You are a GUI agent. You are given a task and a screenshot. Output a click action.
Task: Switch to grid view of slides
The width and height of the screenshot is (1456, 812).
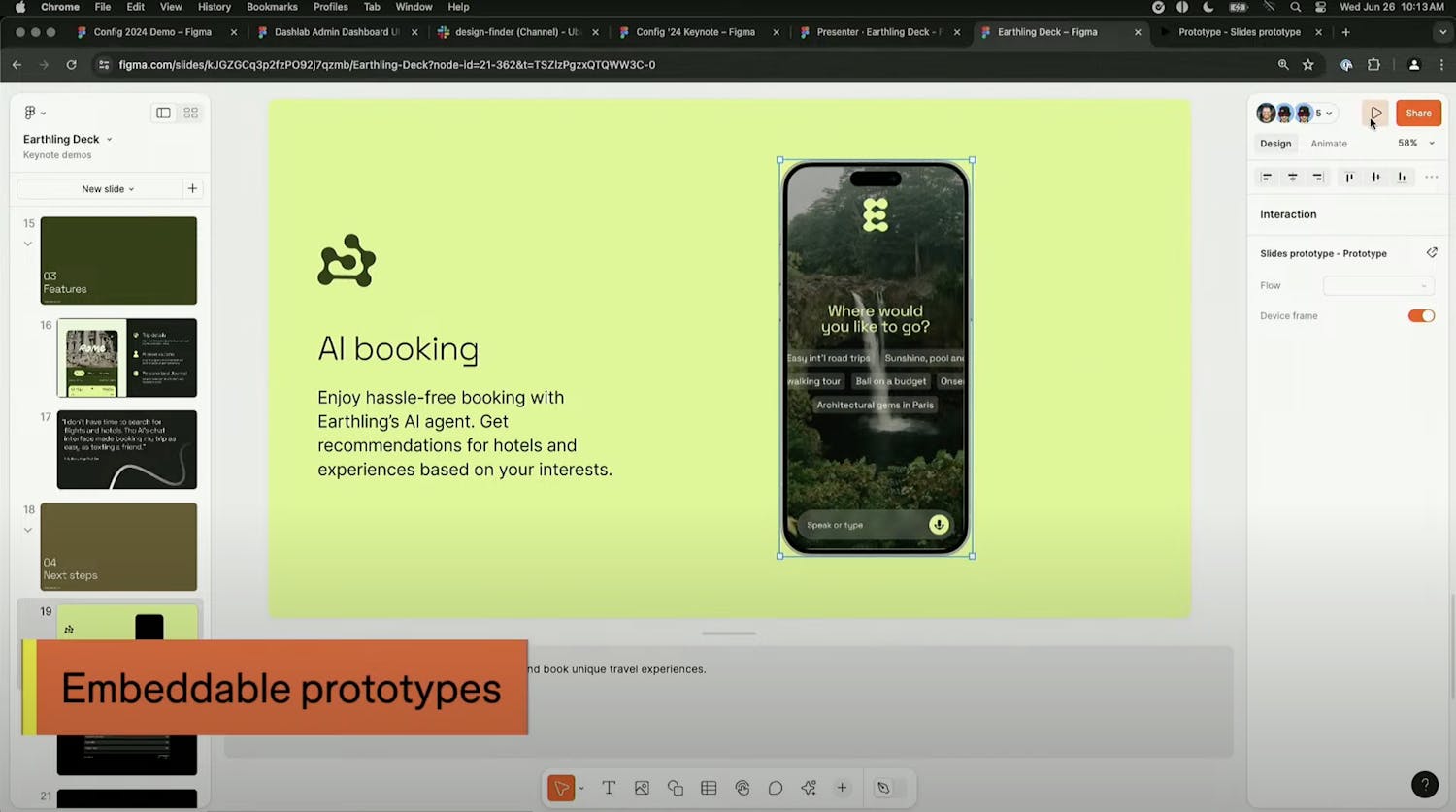(x=191, y=113)
